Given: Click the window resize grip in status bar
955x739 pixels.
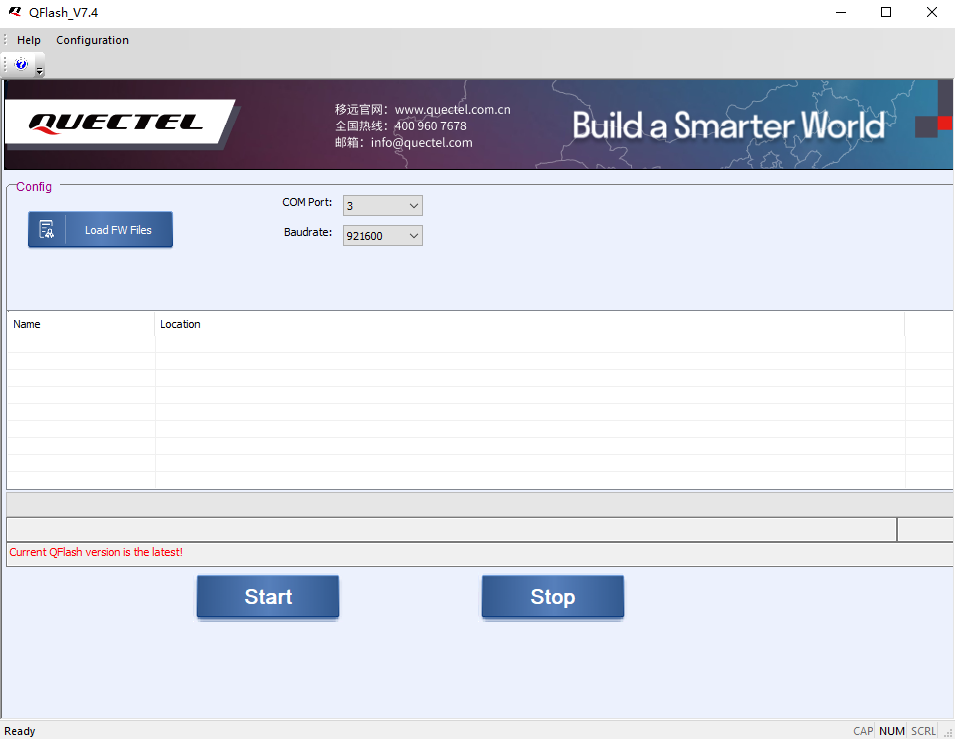Looking at the screenshot, I should [948, 732].
